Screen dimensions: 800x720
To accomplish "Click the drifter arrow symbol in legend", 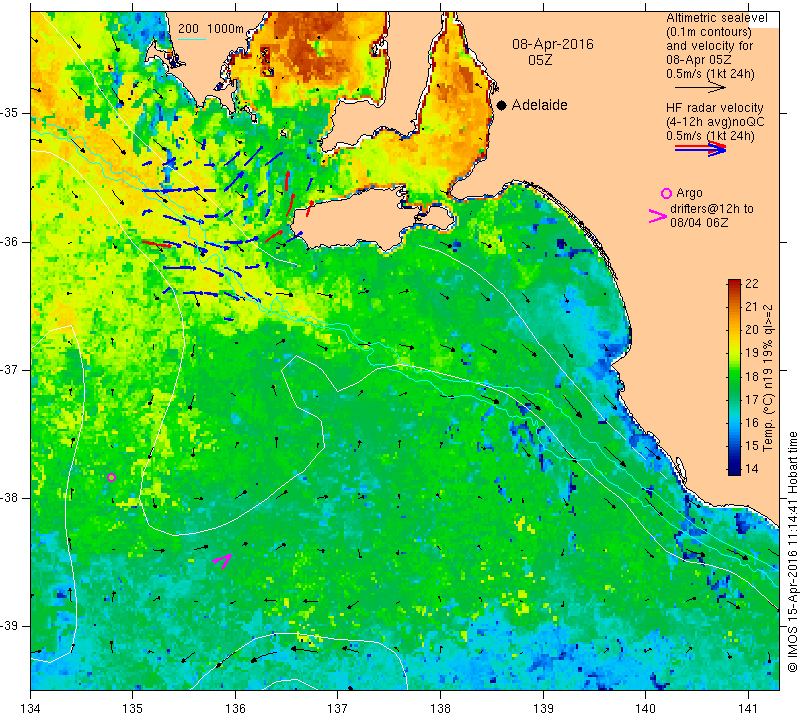I will (x=658, y=216).
